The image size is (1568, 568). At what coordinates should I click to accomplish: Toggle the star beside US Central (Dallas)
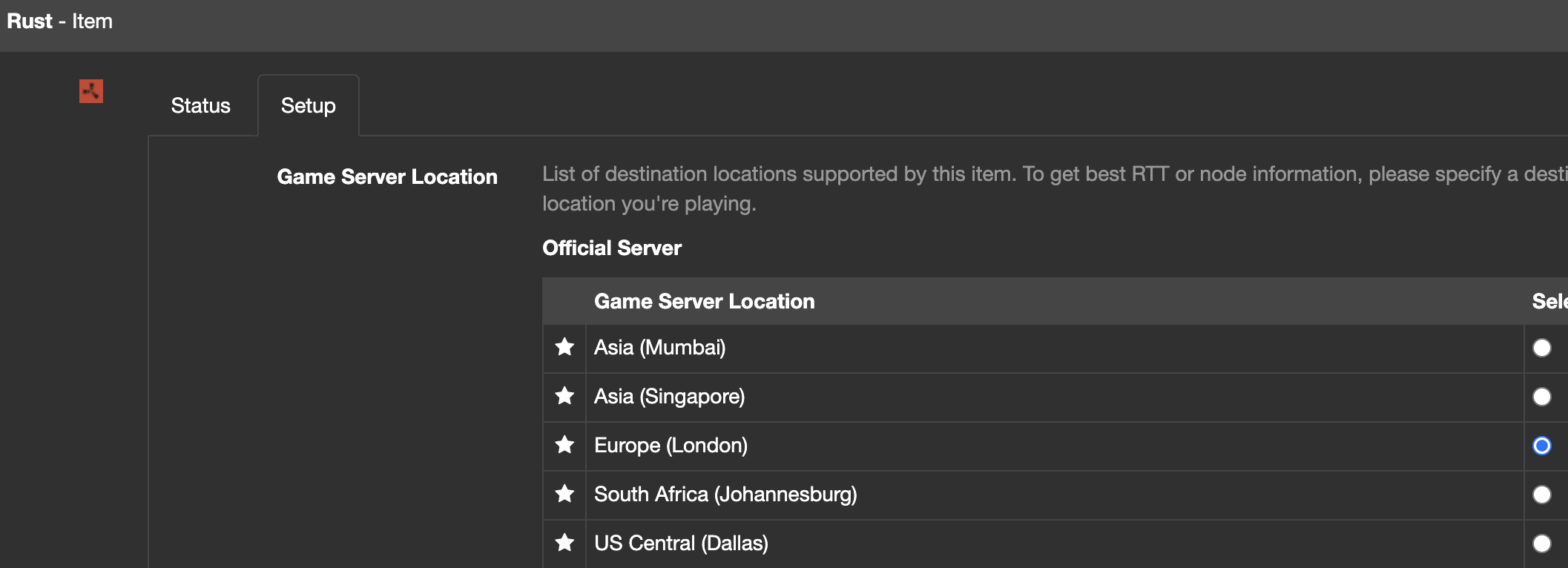pyautogui.click(x=564, y=543)
